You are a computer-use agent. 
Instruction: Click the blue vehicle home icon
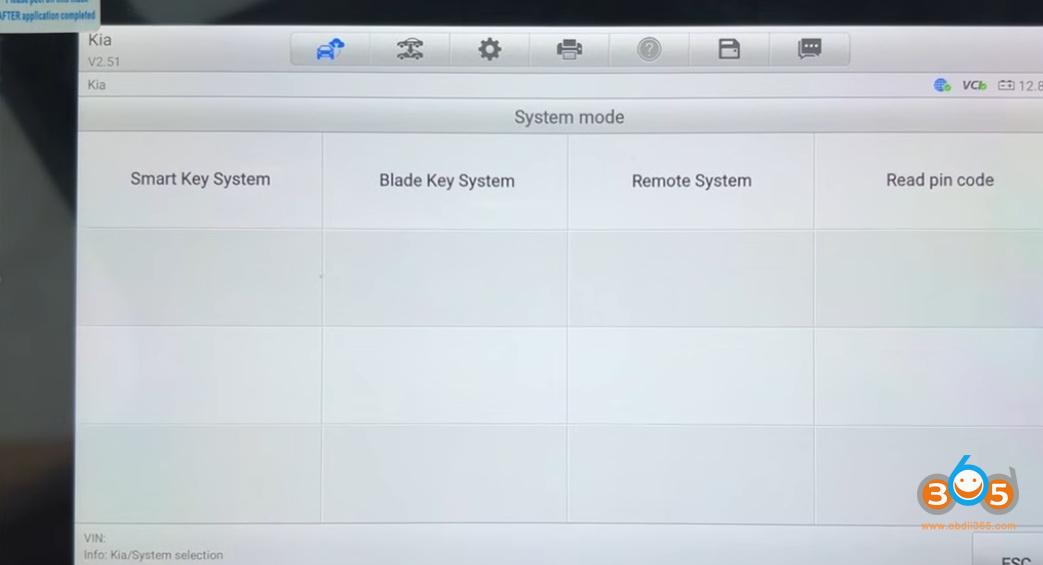(330, 49)
